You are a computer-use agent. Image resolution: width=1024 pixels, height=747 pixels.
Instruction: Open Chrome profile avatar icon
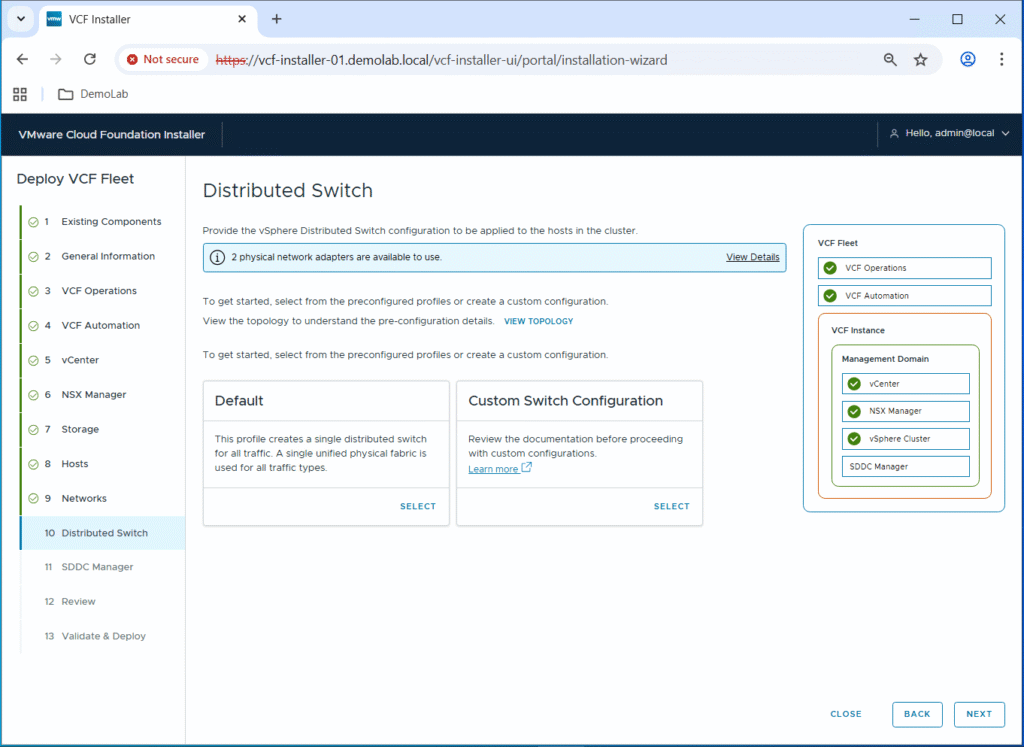pos(967,60)
